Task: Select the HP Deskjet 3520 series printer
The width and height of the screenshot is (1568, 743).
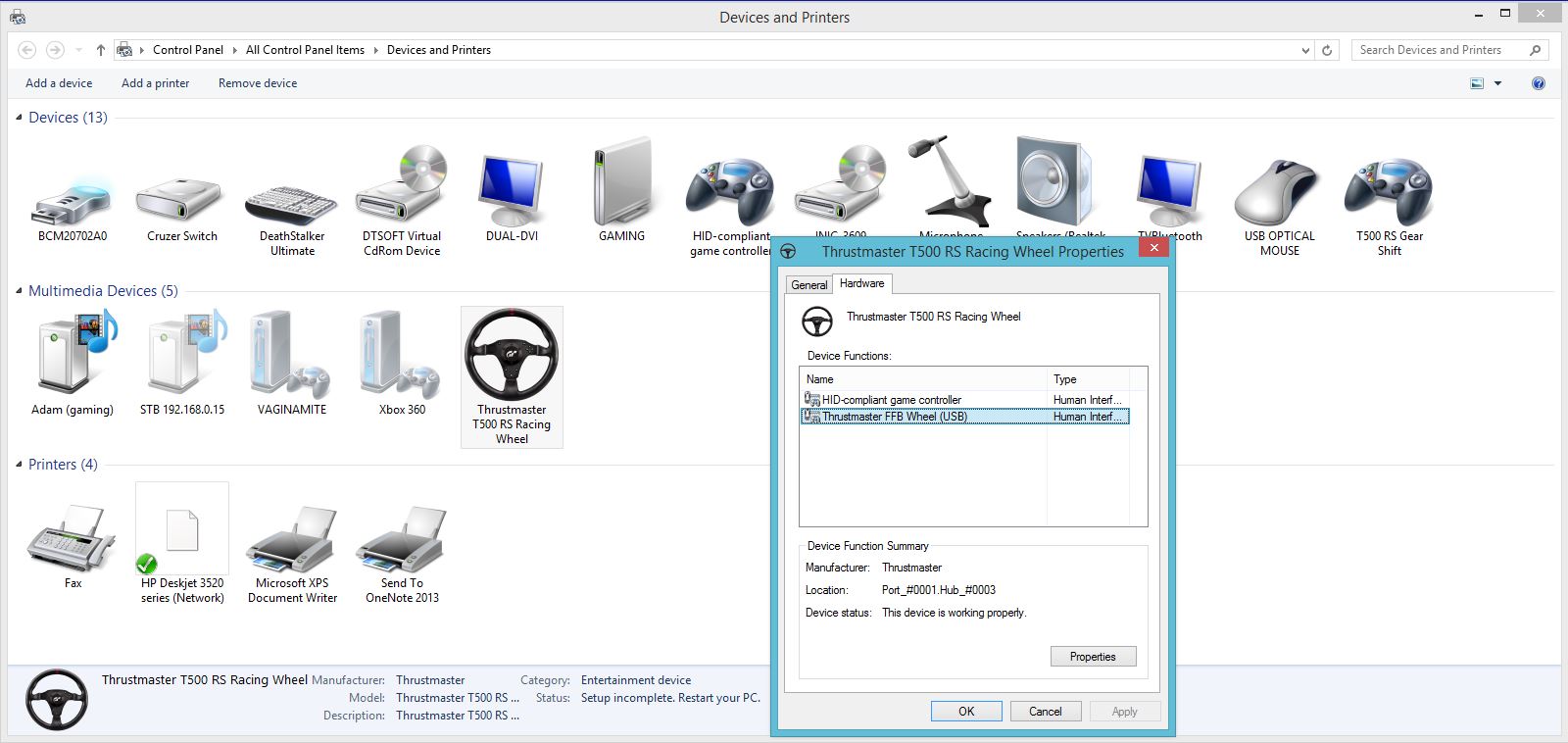Action: click(x=182, y=545)
